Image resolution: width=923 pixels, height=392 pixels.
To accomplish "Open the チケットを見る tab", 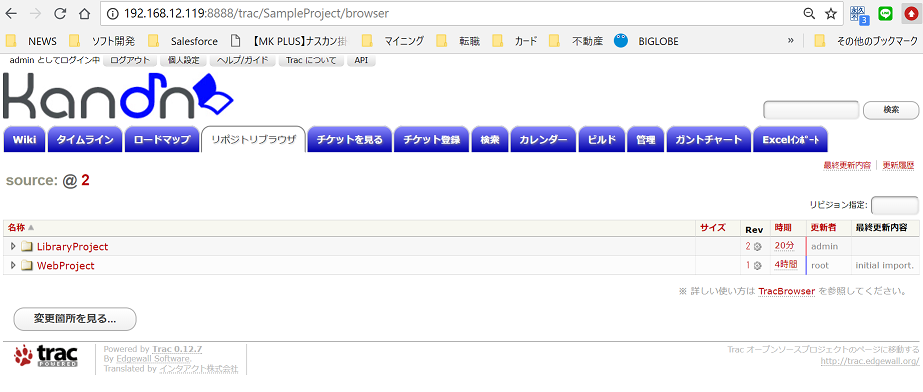I will (x=350, y=139).
